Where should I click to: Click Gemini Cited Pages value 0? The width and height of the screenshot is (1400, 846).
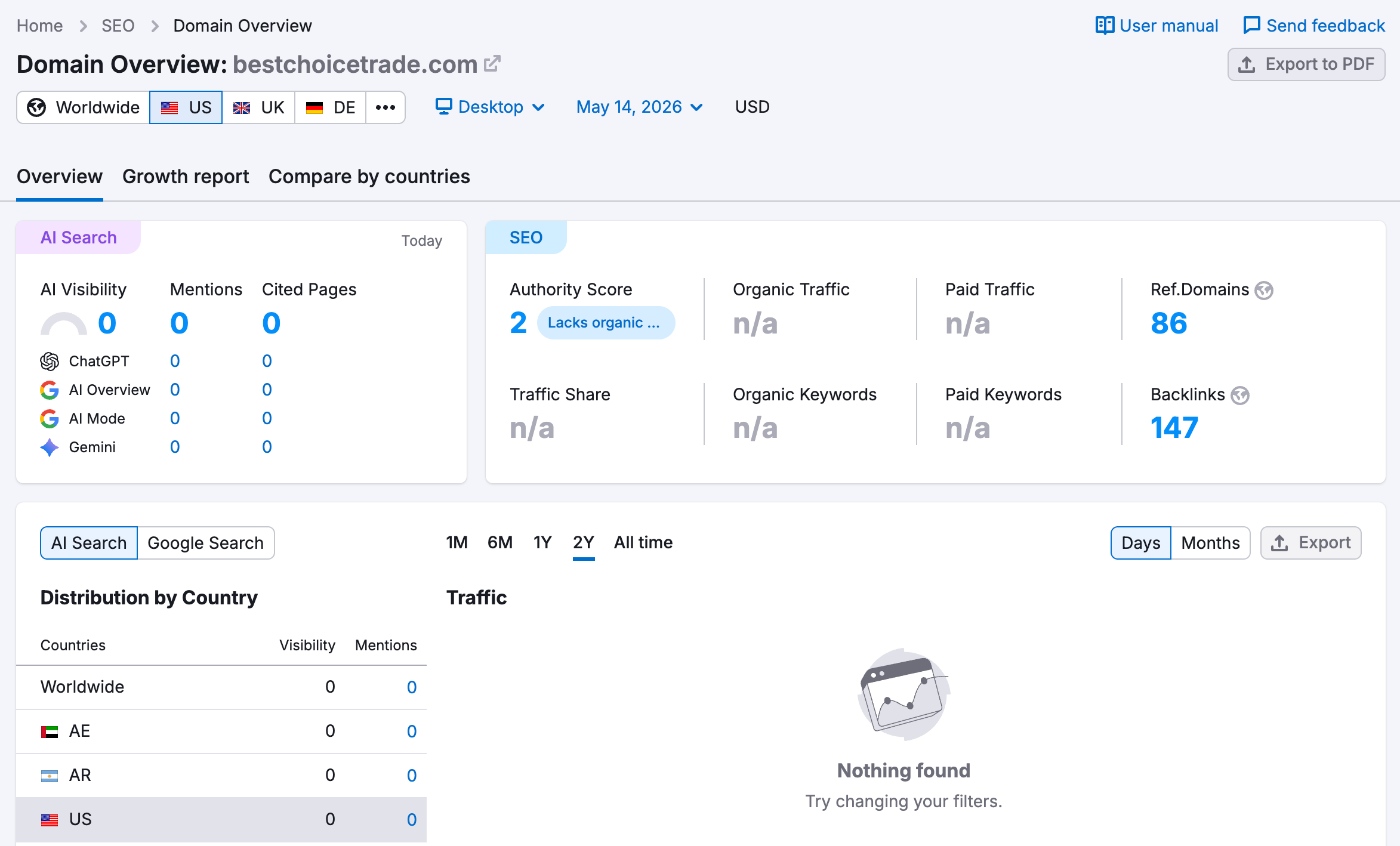click(x=267, y=447)
